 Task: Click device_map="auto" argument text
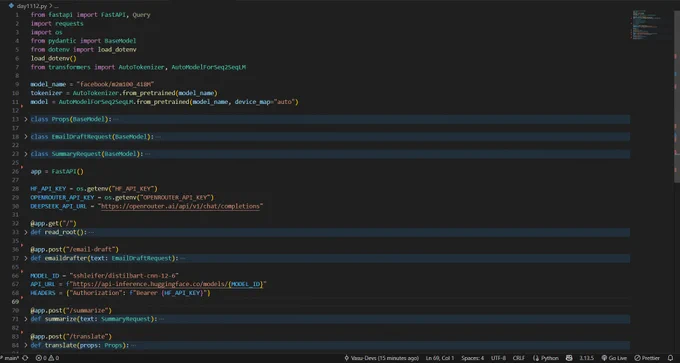pyautogui.click(x=265, y=102)
